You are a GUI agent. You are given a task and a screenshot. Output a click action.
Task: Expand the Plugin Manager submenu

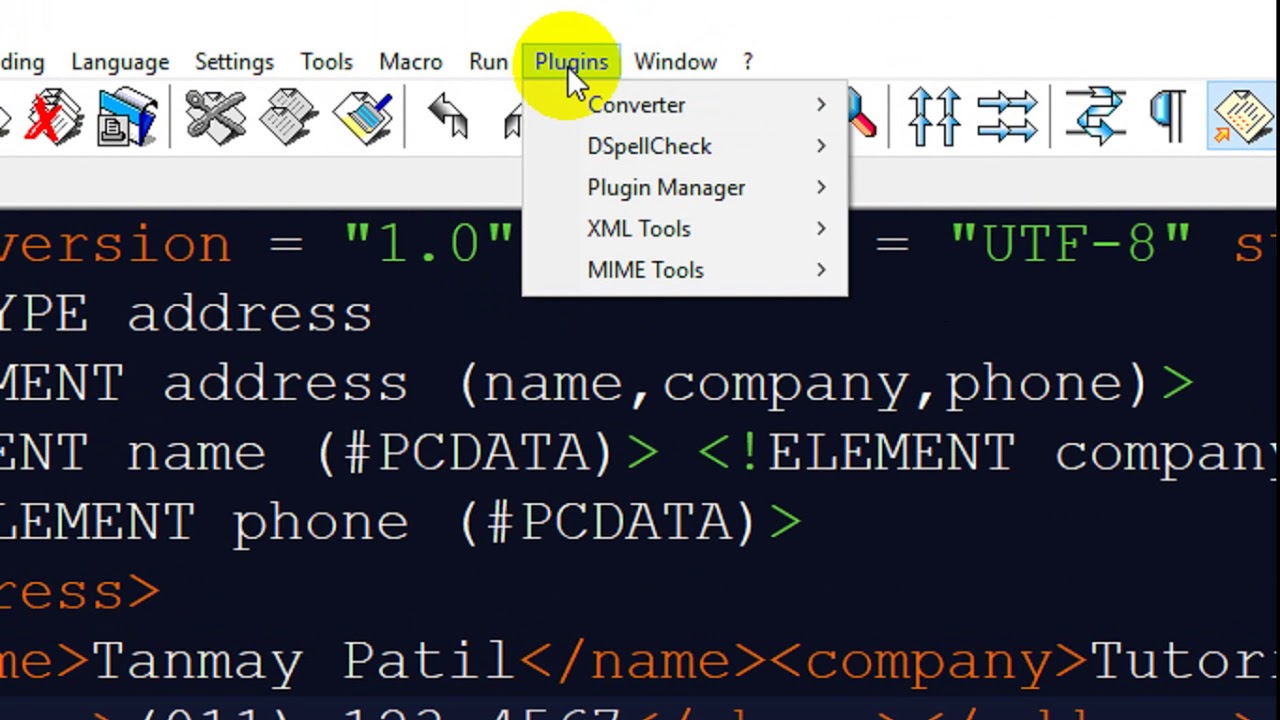coord(685,188)
